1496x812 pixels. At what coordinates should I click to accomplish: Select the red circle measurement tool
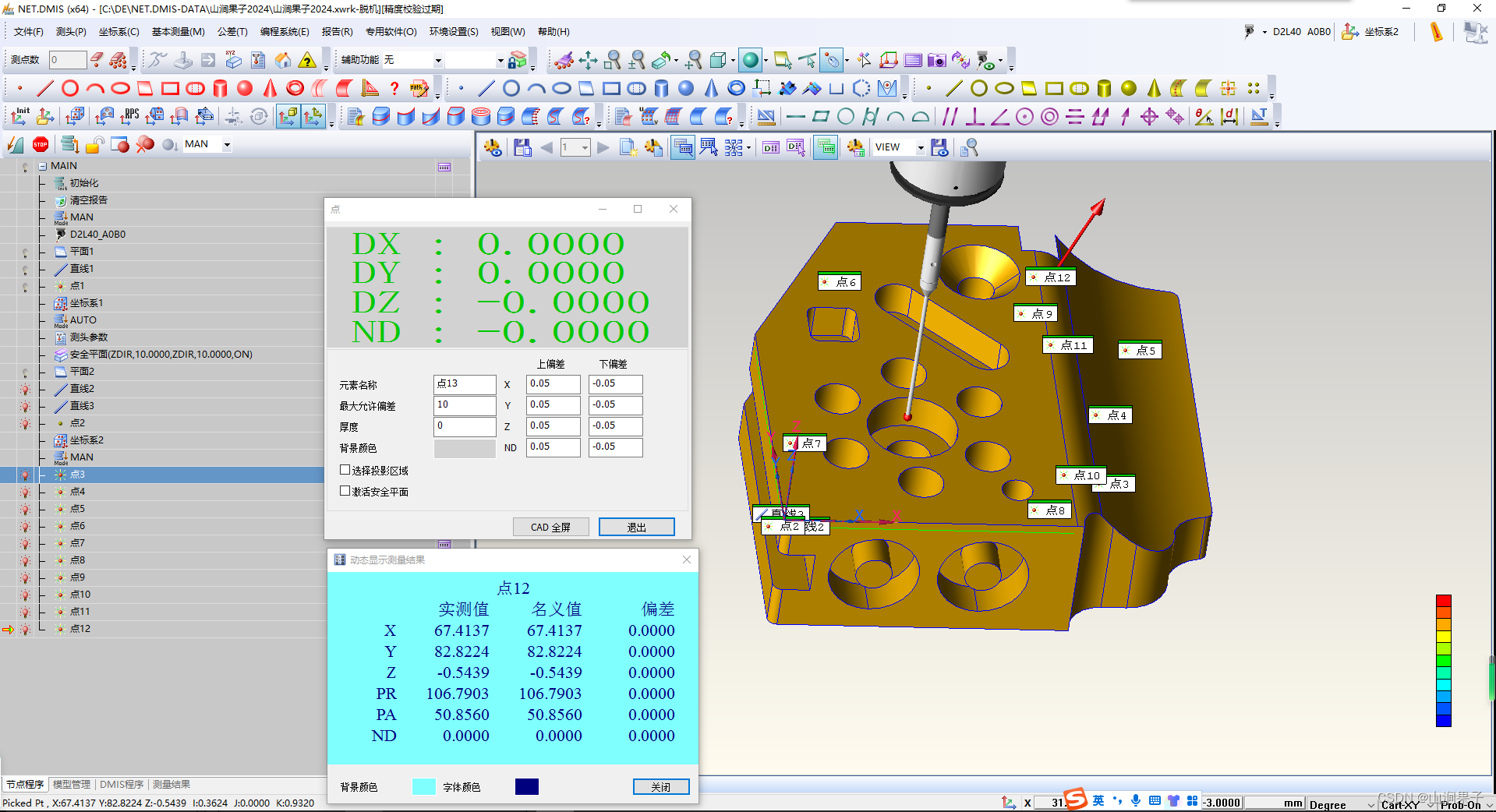pos(70,88)
